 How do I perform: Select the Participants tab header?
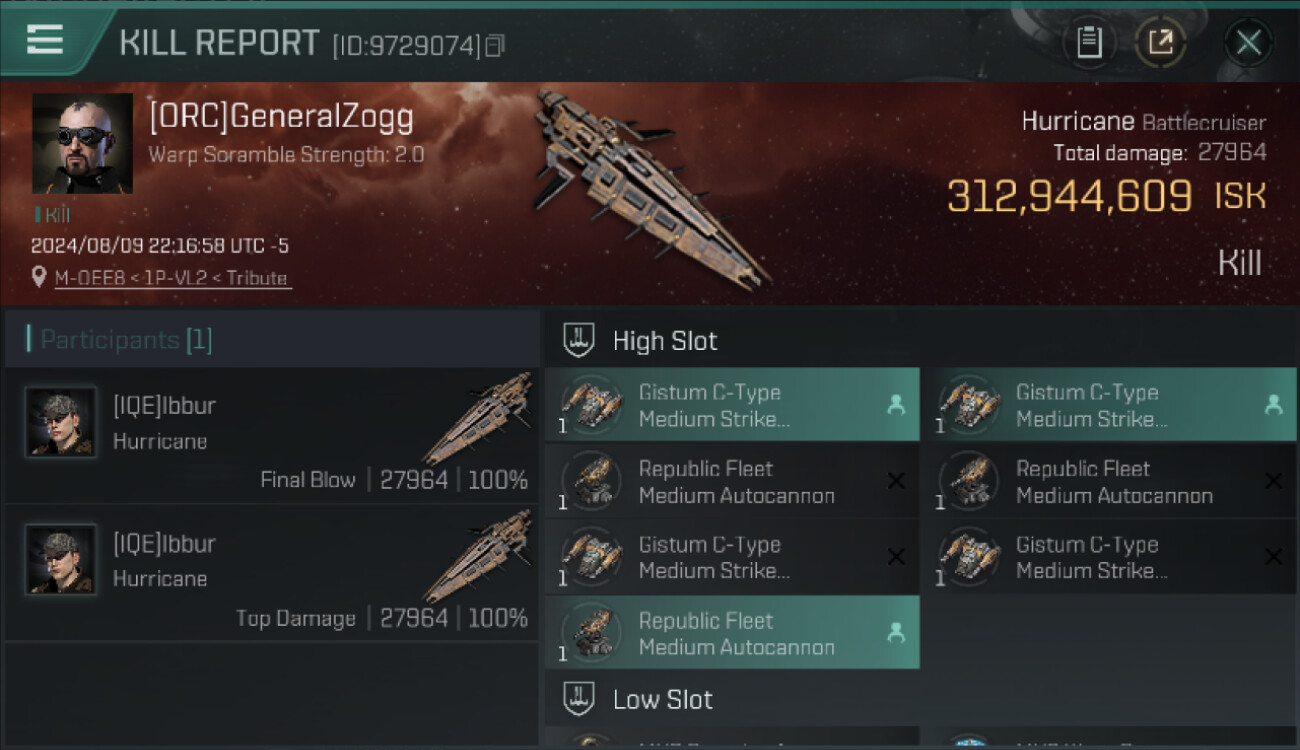pyautogui.click(x=120, y=340)
